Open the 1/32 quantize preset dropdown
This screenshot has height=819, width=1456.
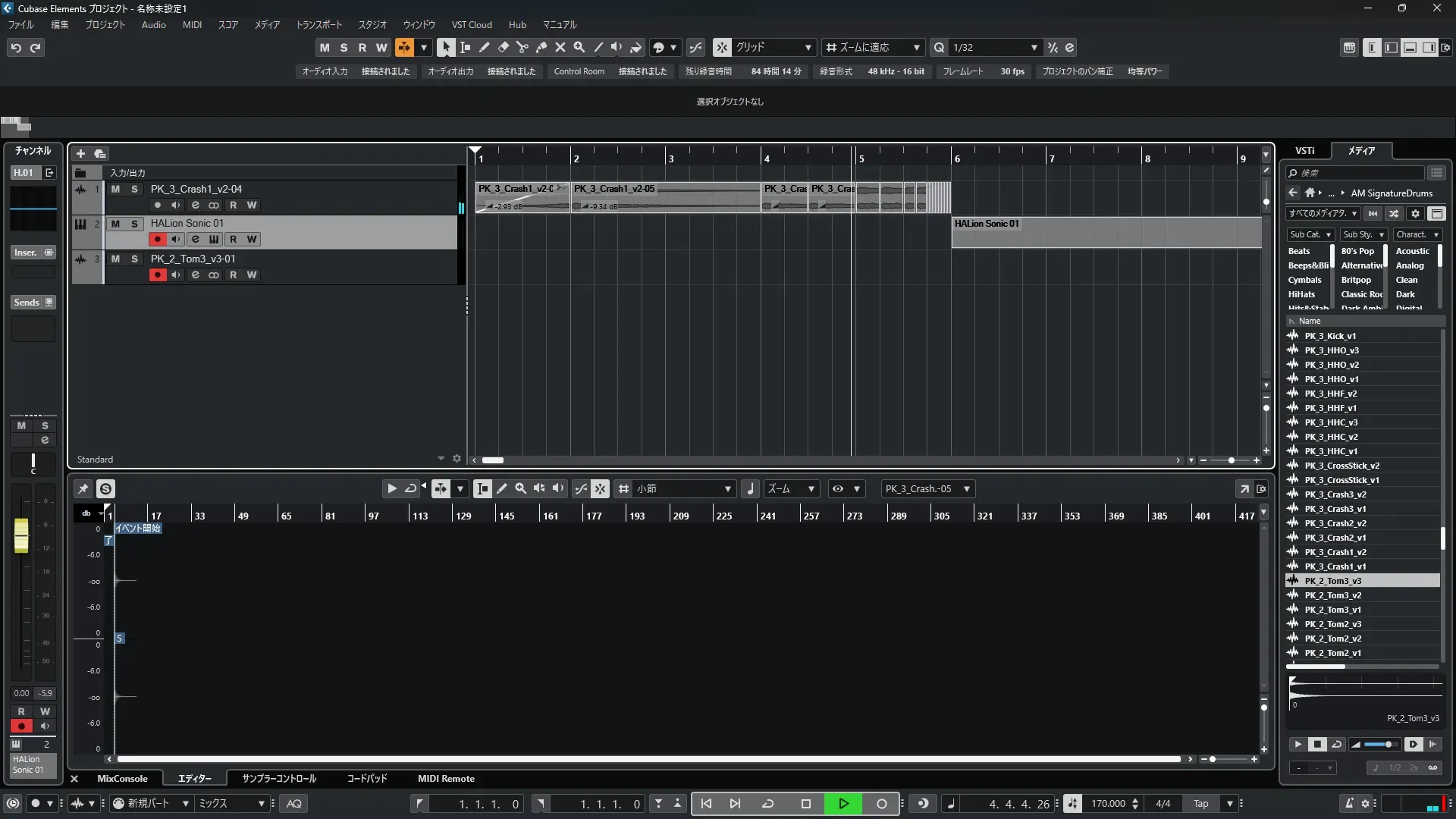[x=1034, y=48]
